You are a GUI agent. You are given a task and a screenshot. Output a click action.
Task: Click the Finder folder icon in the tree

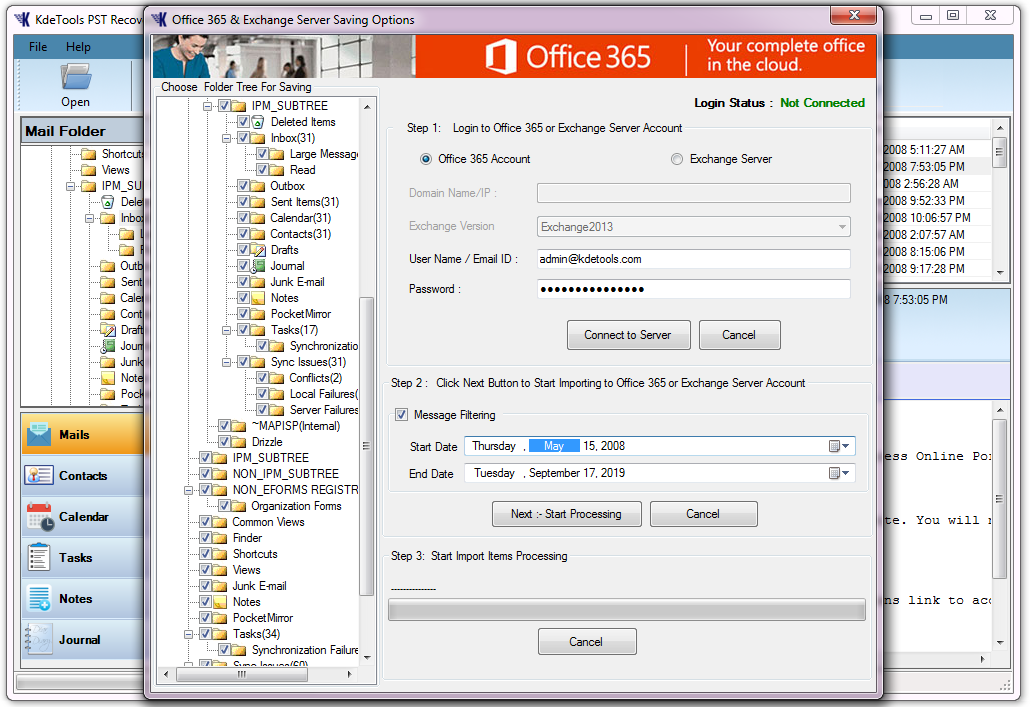click(220, 538)
